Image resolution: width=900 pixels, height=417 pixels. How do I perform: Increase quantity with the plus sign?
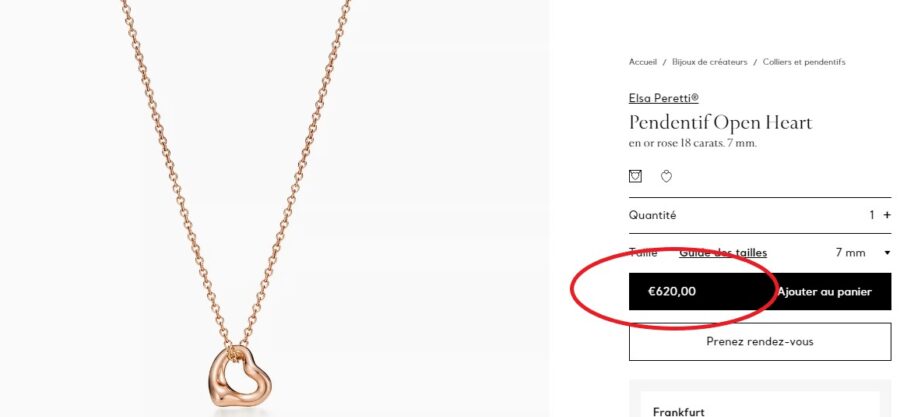click(887, 215)
